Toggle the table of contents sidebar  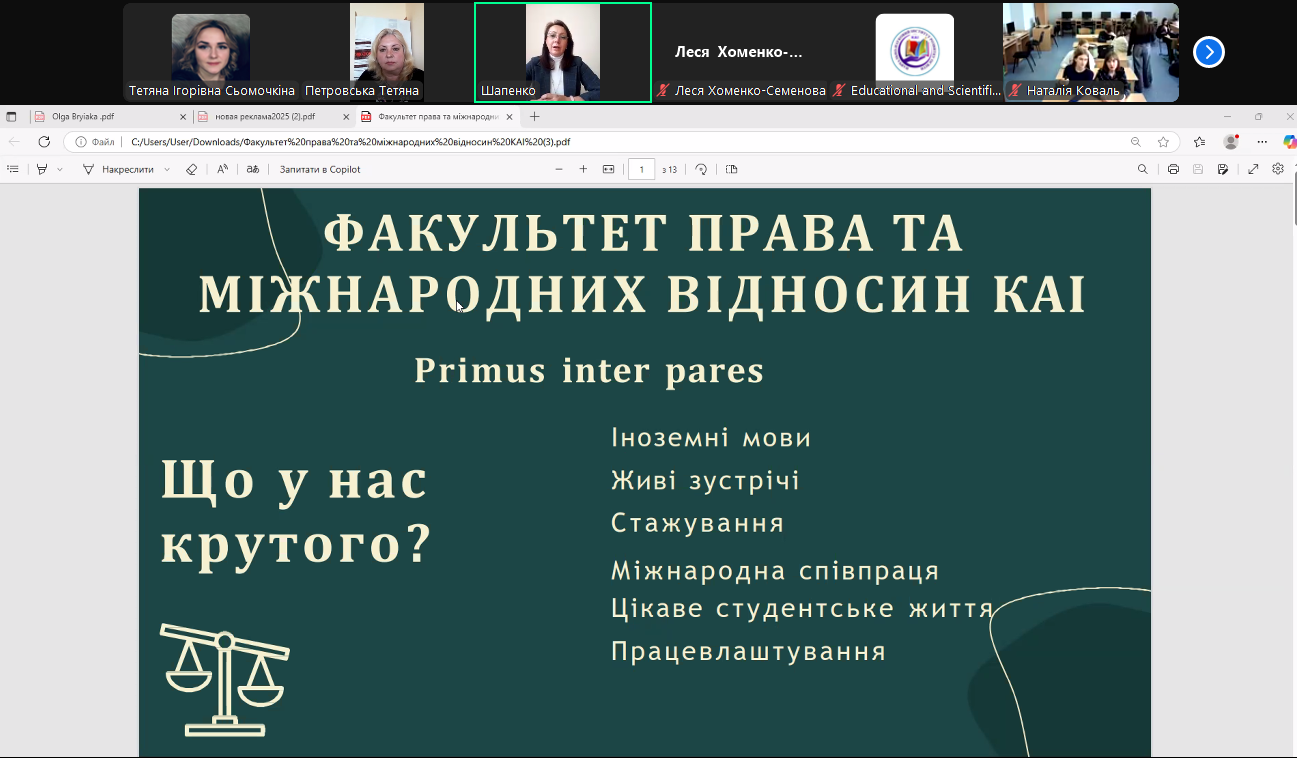[x=12, y=170]
